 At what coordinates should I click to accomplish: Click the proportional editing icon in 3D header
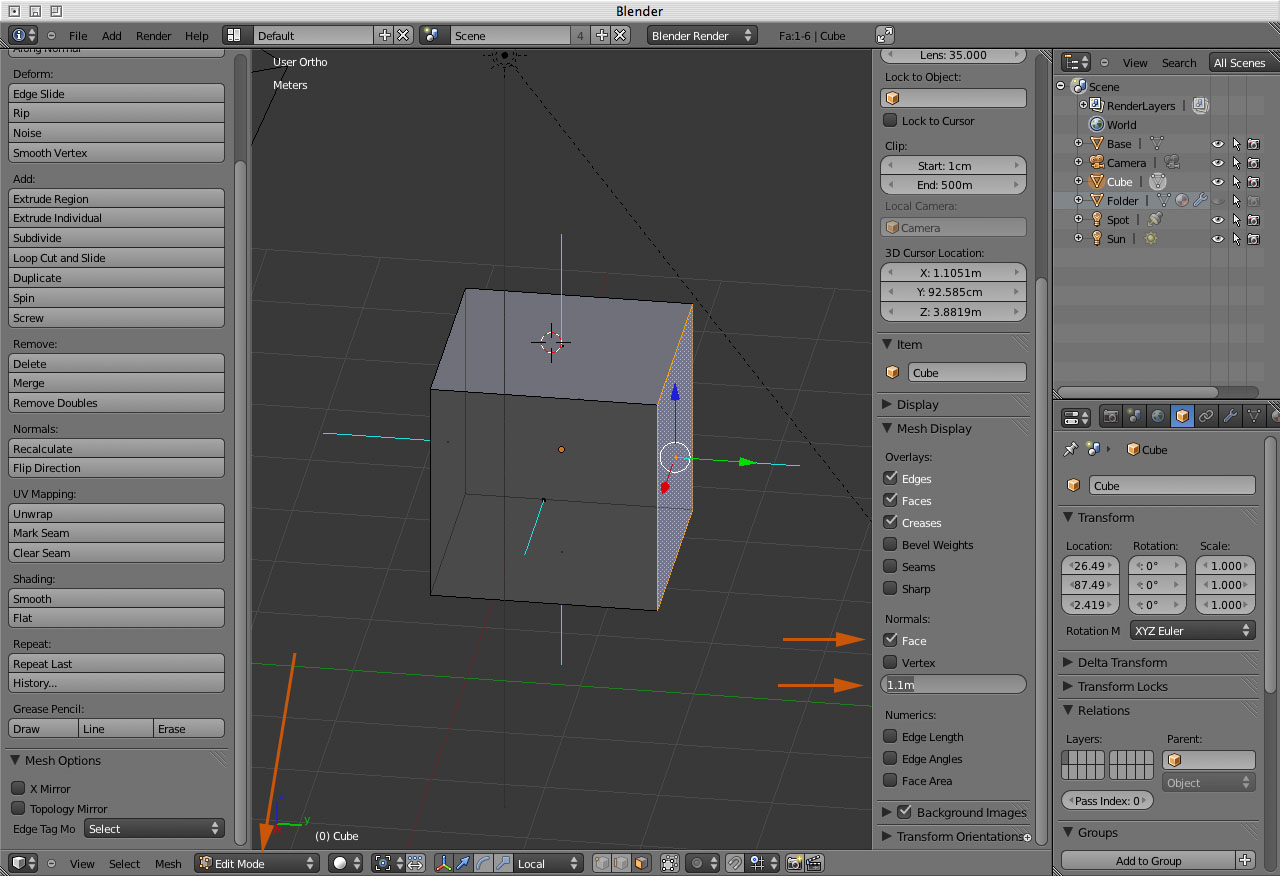[x=698, y=863]
